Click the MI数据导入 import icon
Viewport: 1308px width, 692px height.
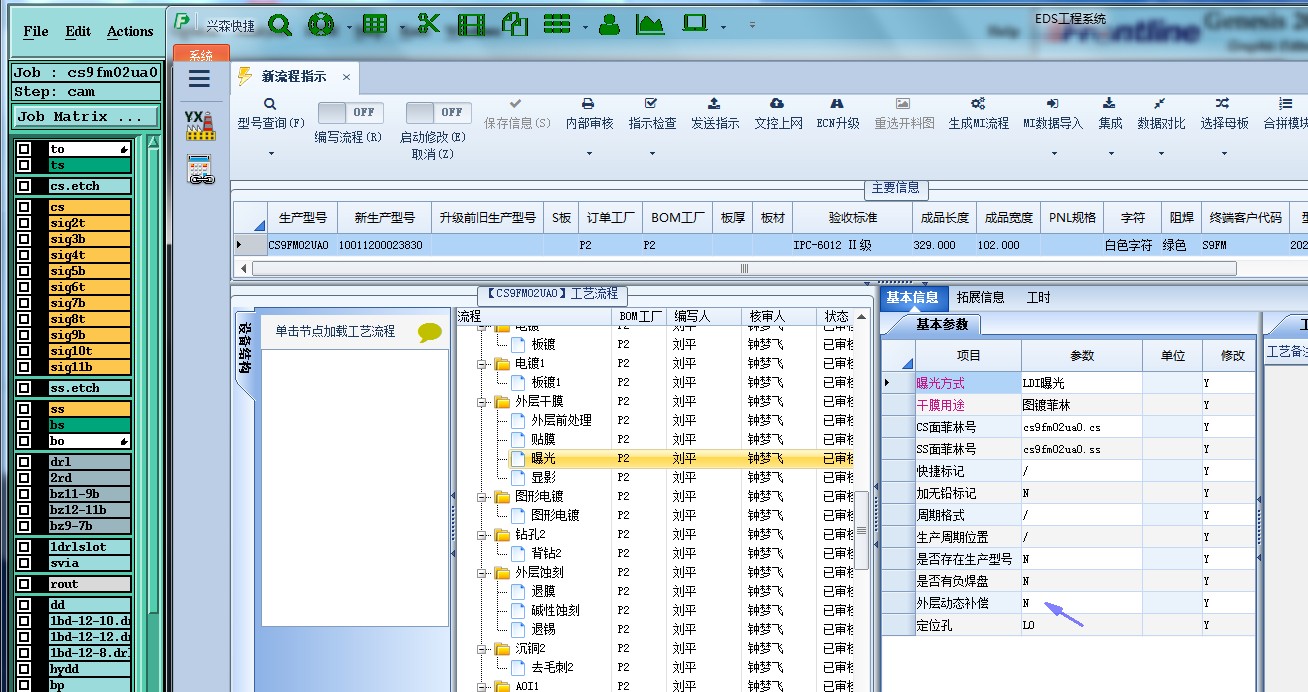click(x=1053, y=103)
